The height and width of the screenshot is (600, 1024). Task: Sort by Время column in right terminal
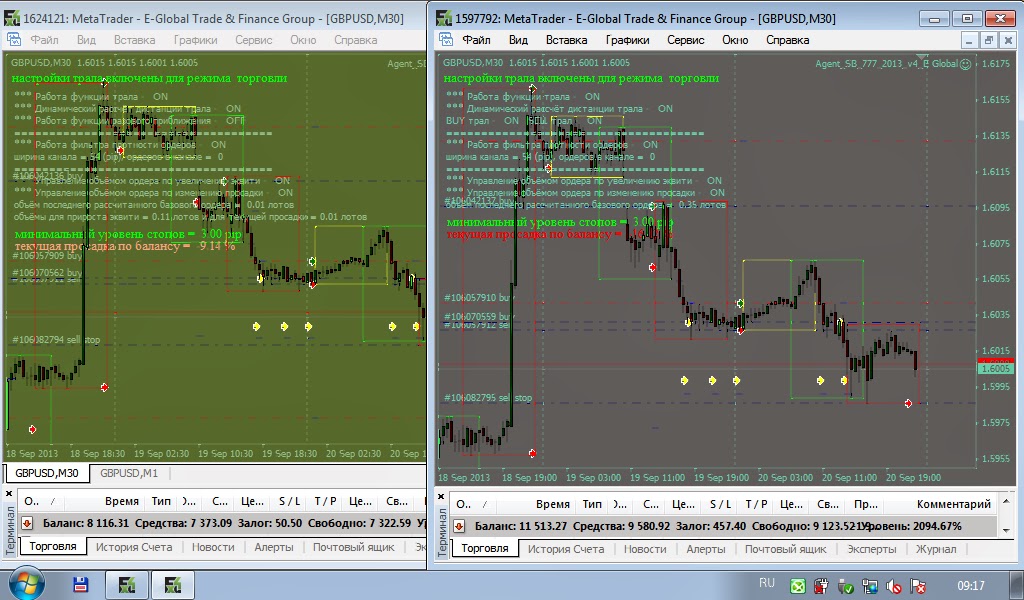coord(552,504)
